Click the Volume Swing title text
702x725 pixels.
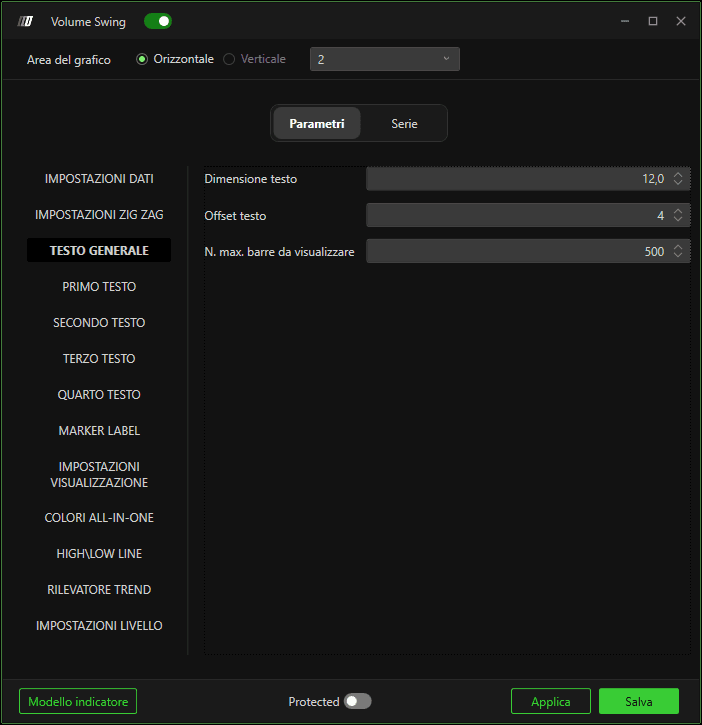pos(88,22)
